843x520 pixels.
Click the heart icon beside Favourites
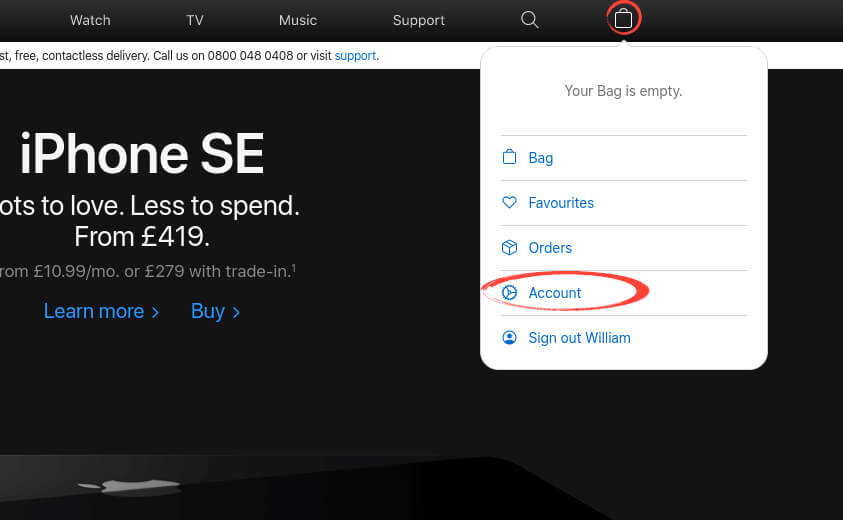(509, 202)
